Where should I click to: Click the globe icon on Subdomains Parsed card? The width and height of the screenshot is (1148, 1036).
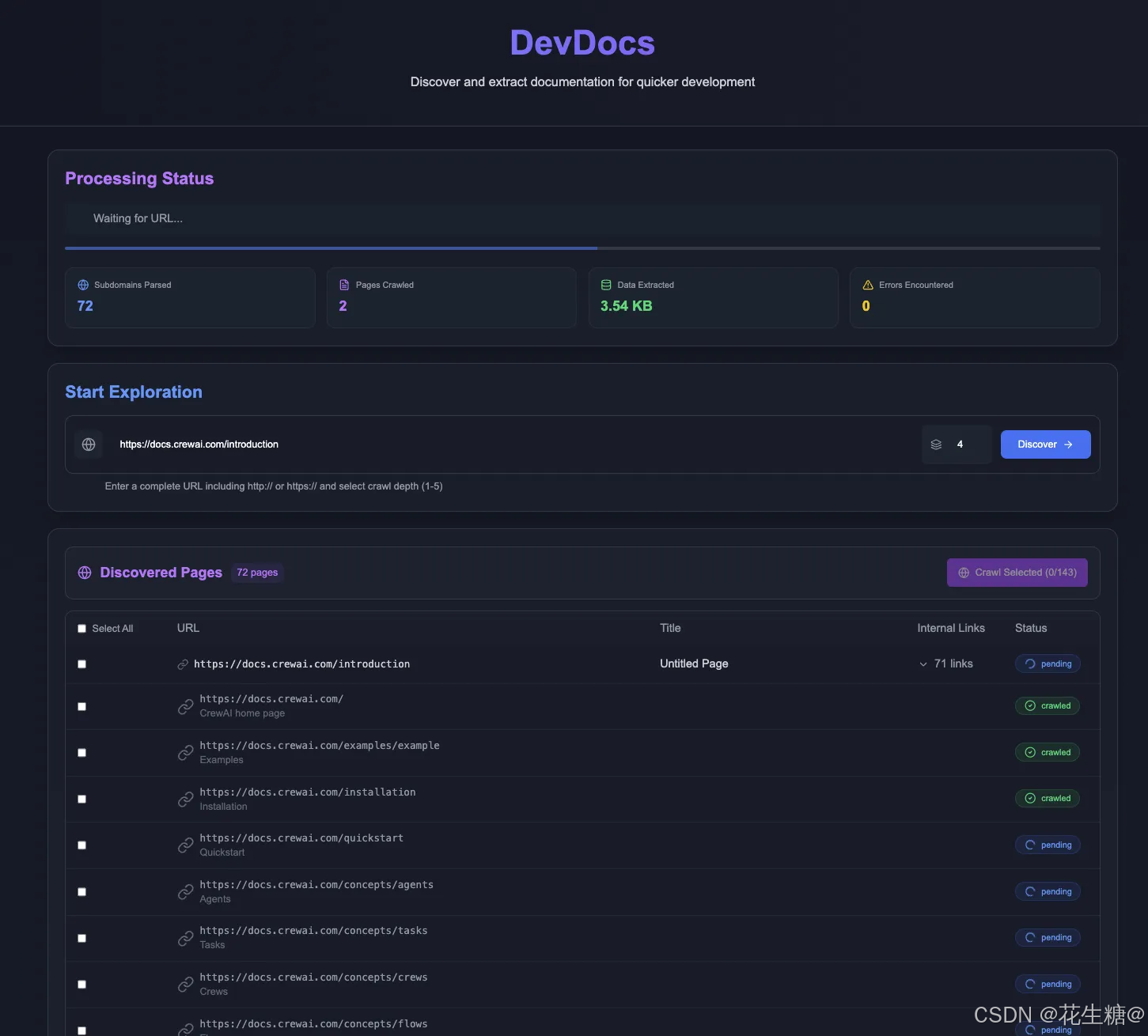coord(84,284)
